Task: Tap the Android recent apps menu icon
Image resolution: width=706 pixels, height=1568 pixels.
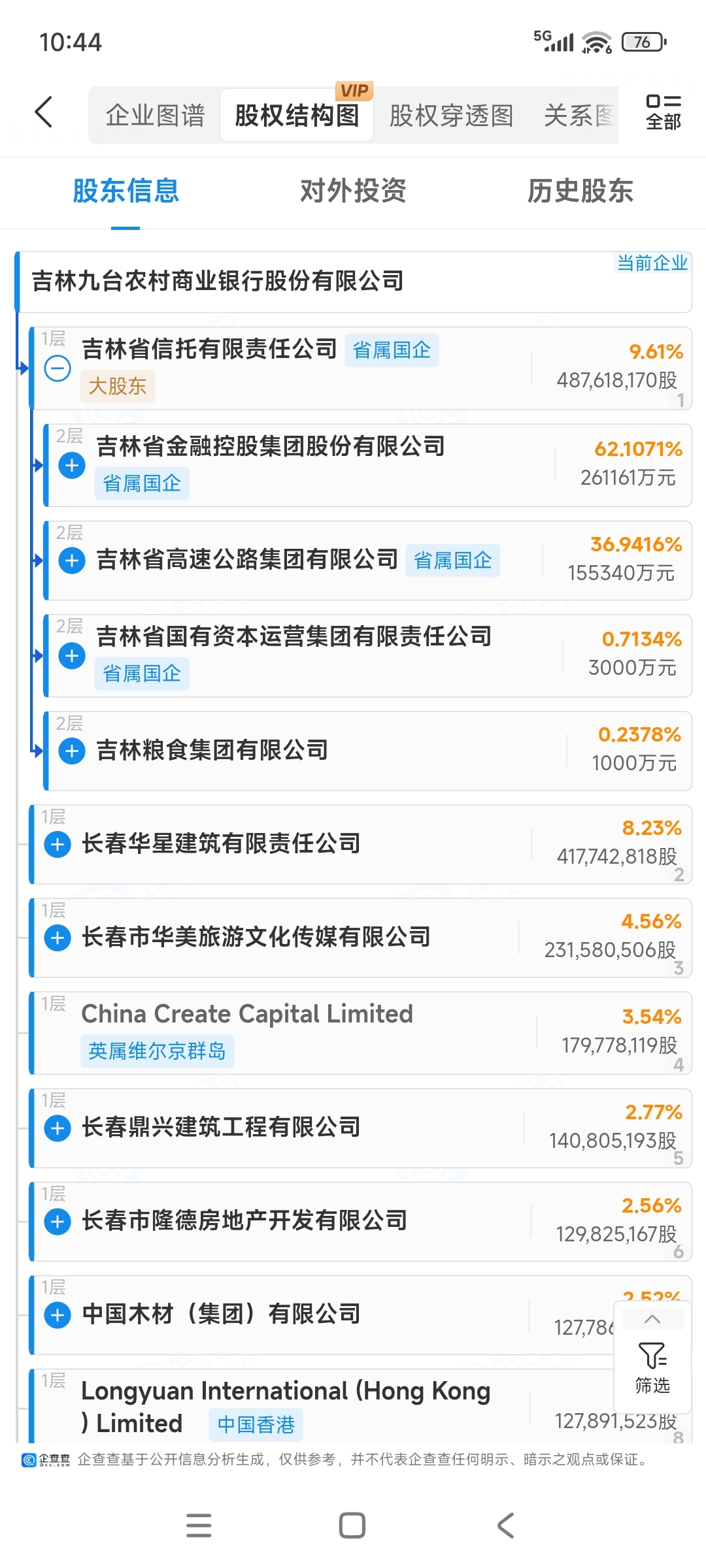Action: (x=199, y=1526)
